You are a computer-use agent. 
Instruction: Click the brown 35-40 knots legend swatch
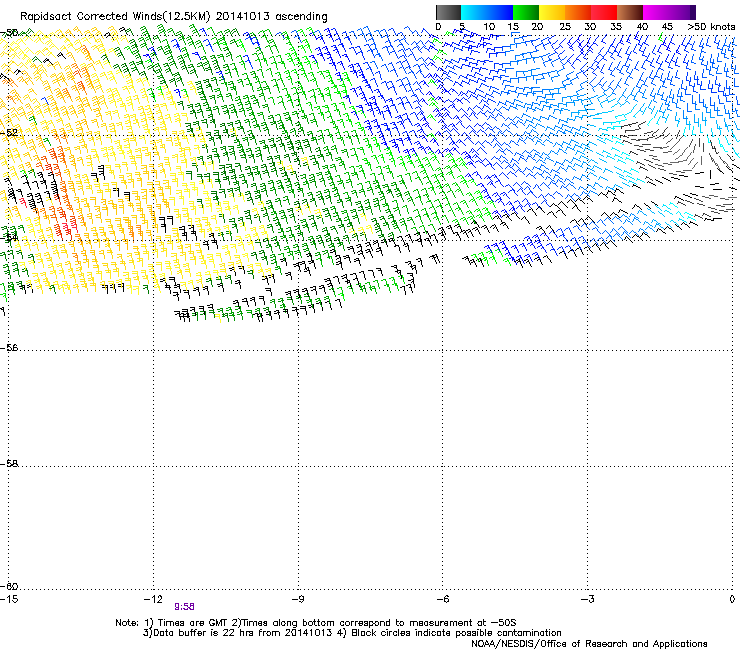point(630,12)
